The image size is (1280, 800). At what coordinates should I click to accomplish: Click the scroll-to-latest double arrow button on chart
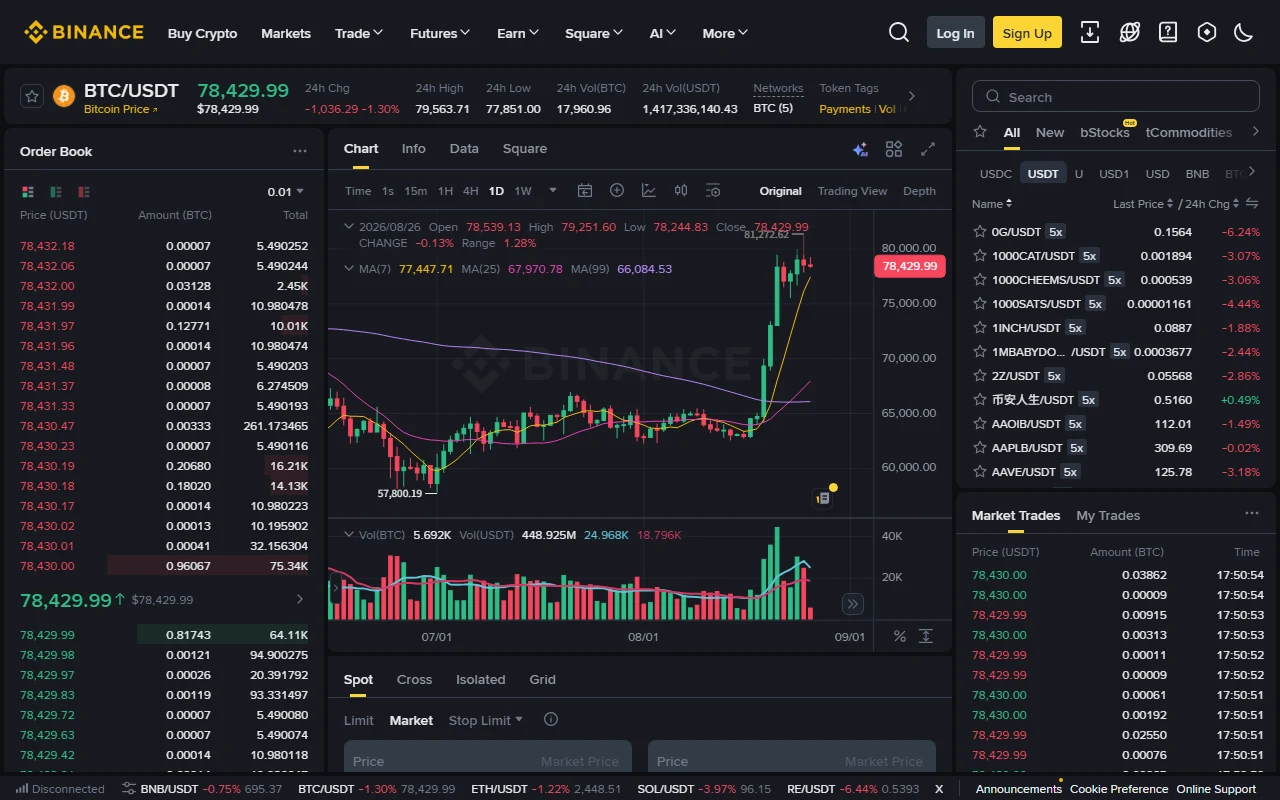852,603
